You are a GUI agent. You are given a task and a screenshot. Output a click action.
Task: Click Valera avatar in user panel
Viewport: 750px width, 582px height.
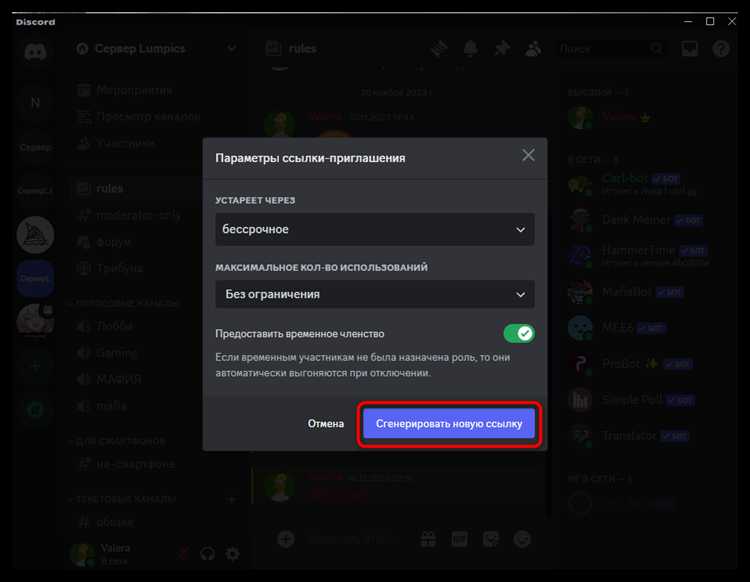[x=82, y=554]
